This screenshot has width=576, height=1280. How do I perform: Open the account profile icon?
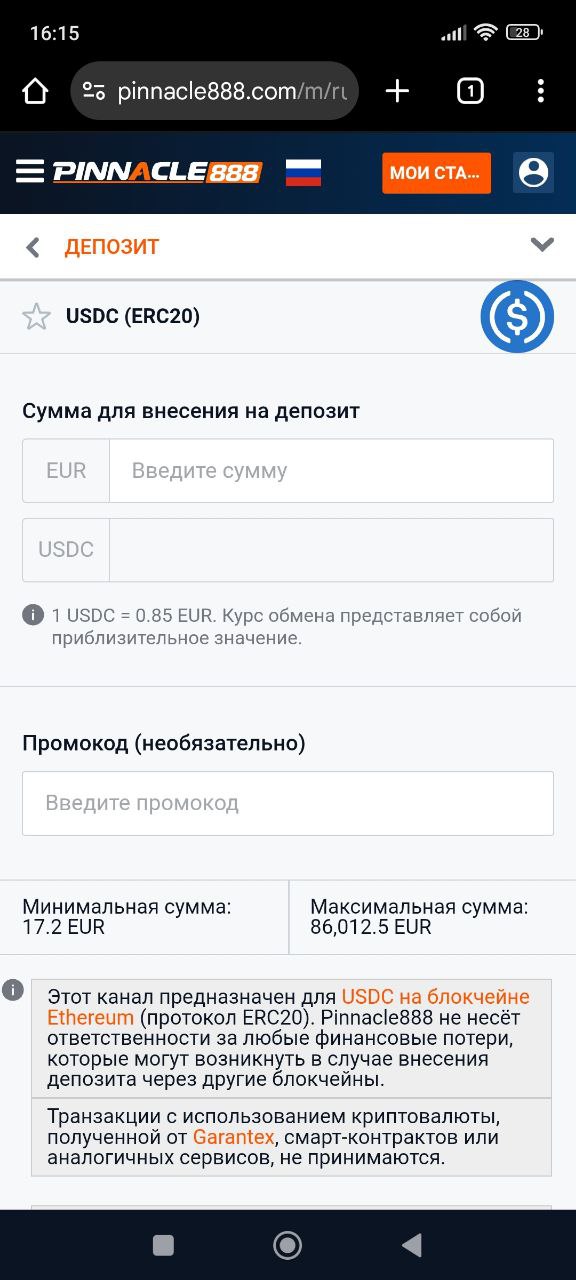pos(533,171)
